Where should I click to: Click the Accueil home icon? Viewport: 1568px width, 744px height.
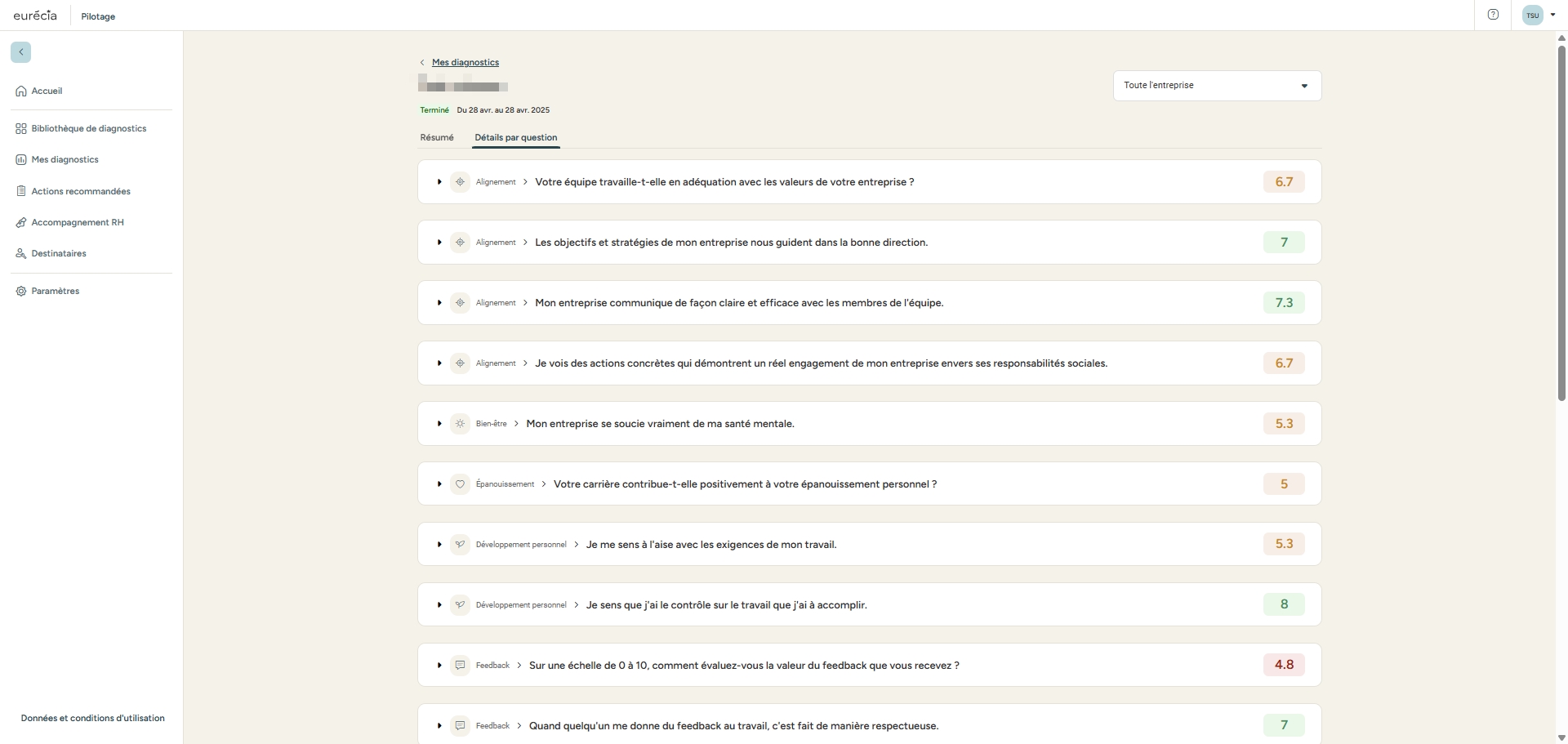pyautogui.click(x=21, y=91)
